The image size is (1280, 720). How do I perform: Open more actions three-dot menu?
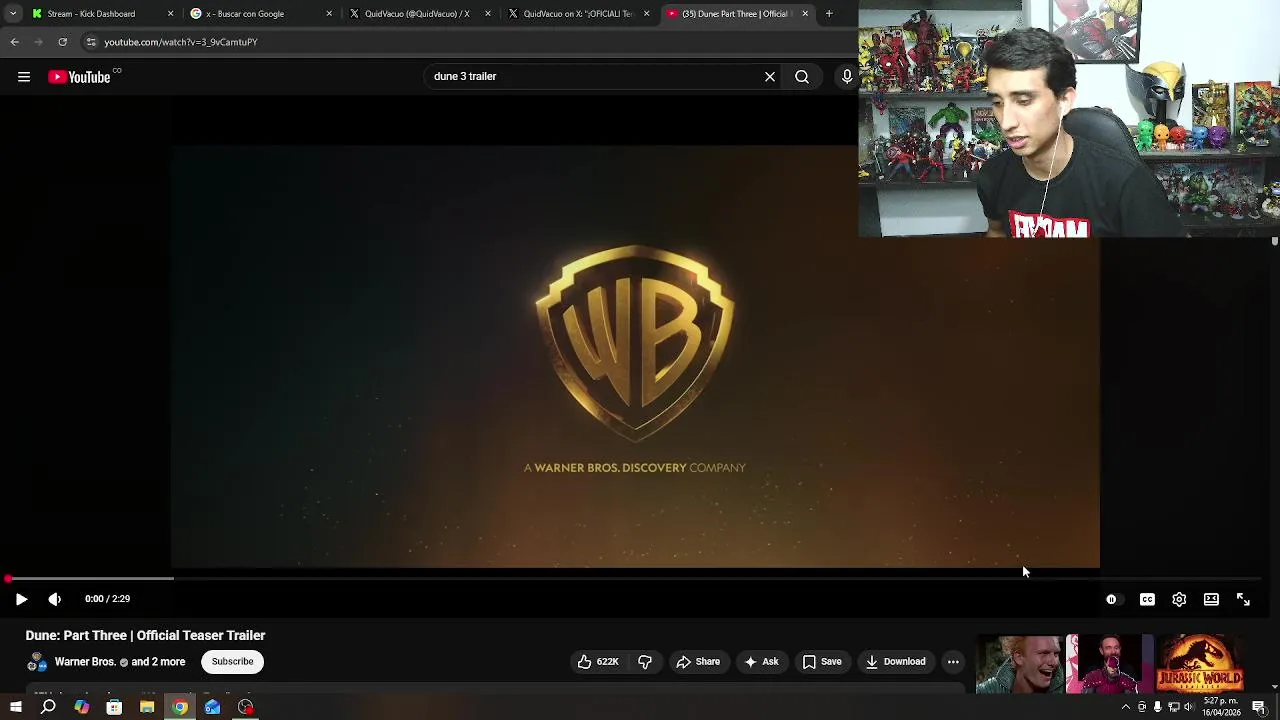coord(953,662)
